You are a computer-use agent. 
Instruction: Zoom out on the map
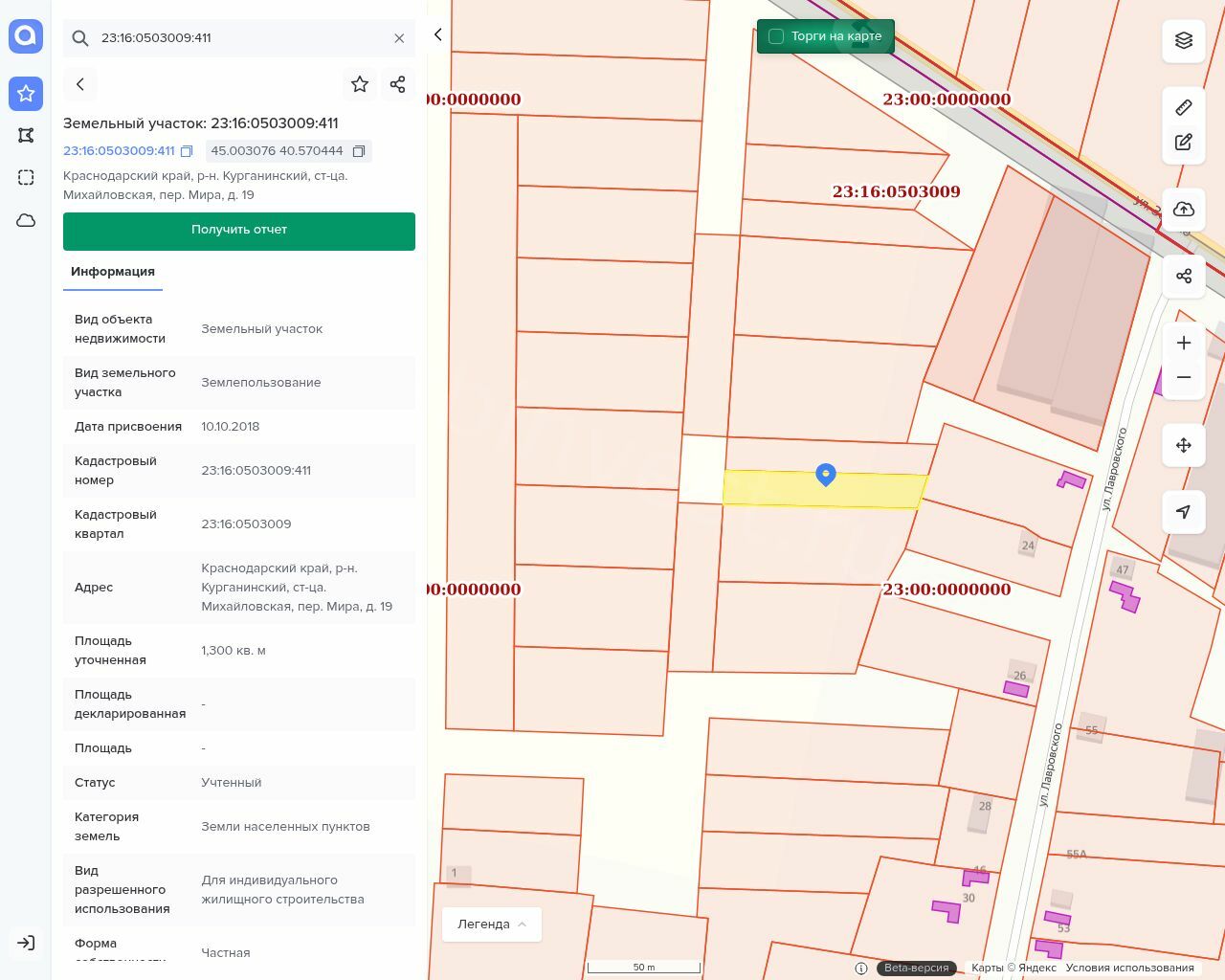point(1184,377)
